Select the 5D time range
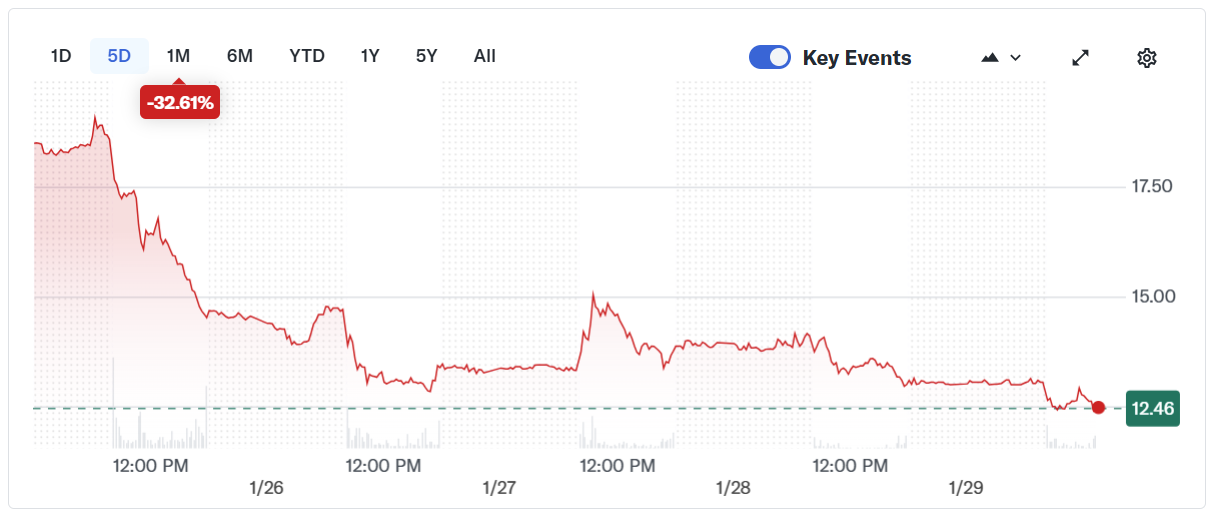 click(x=119, y=56)
